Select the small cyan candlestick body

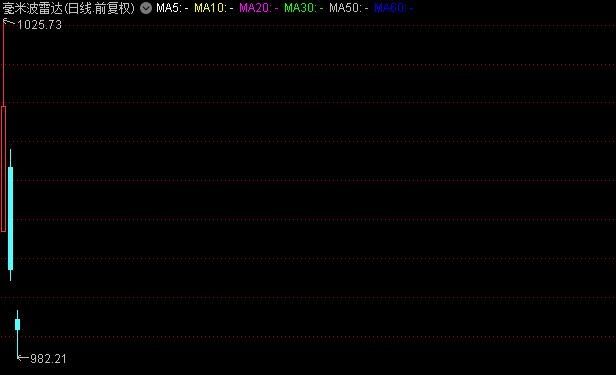(18, 324)
